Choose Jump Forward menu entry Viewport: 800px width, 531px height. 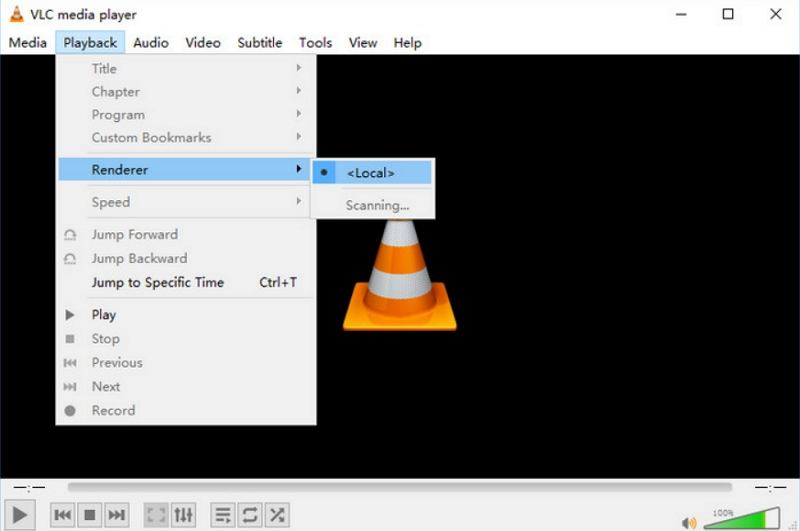[186, 235]
